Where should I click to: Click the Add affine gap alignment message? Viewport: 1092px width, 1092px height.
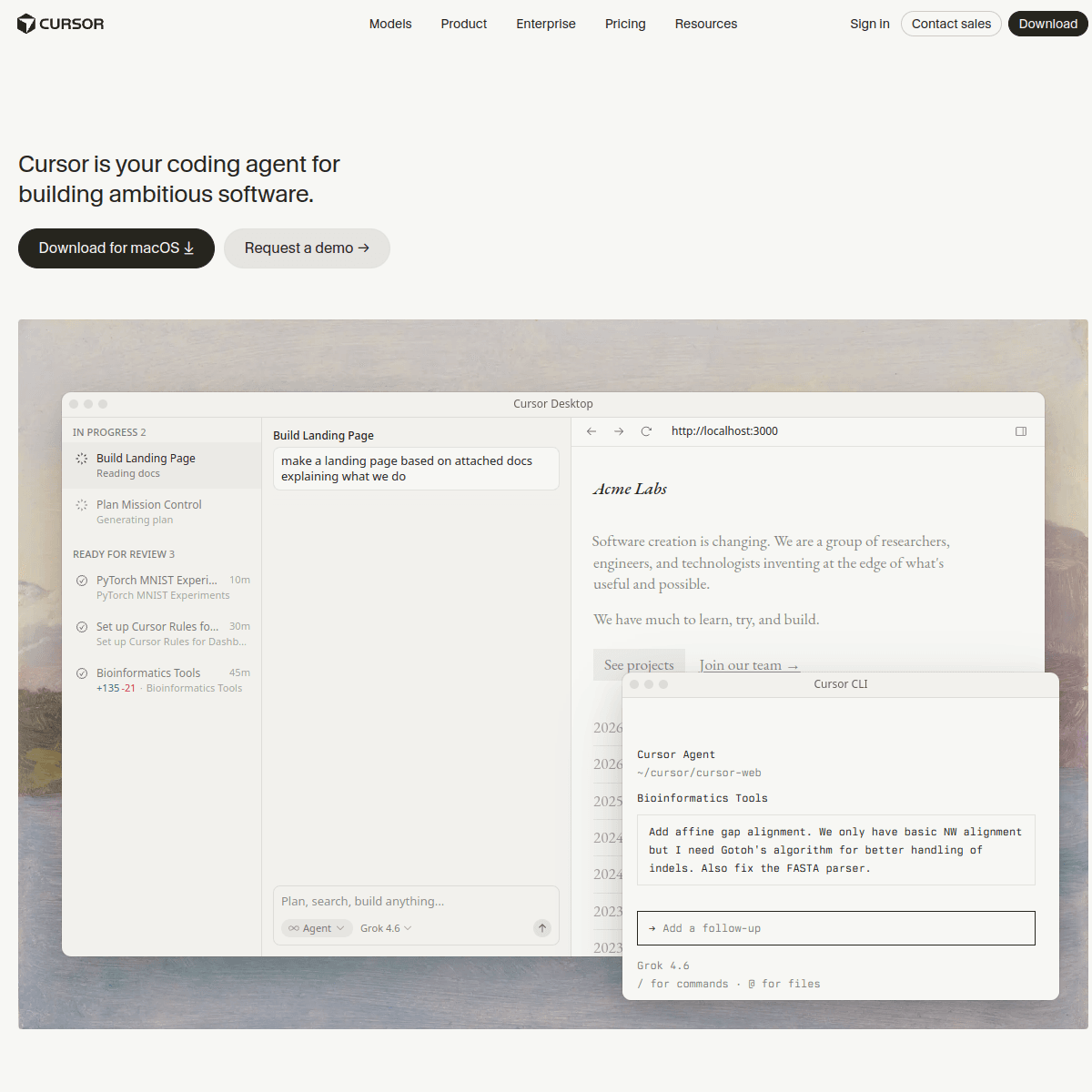pos(836,850)
